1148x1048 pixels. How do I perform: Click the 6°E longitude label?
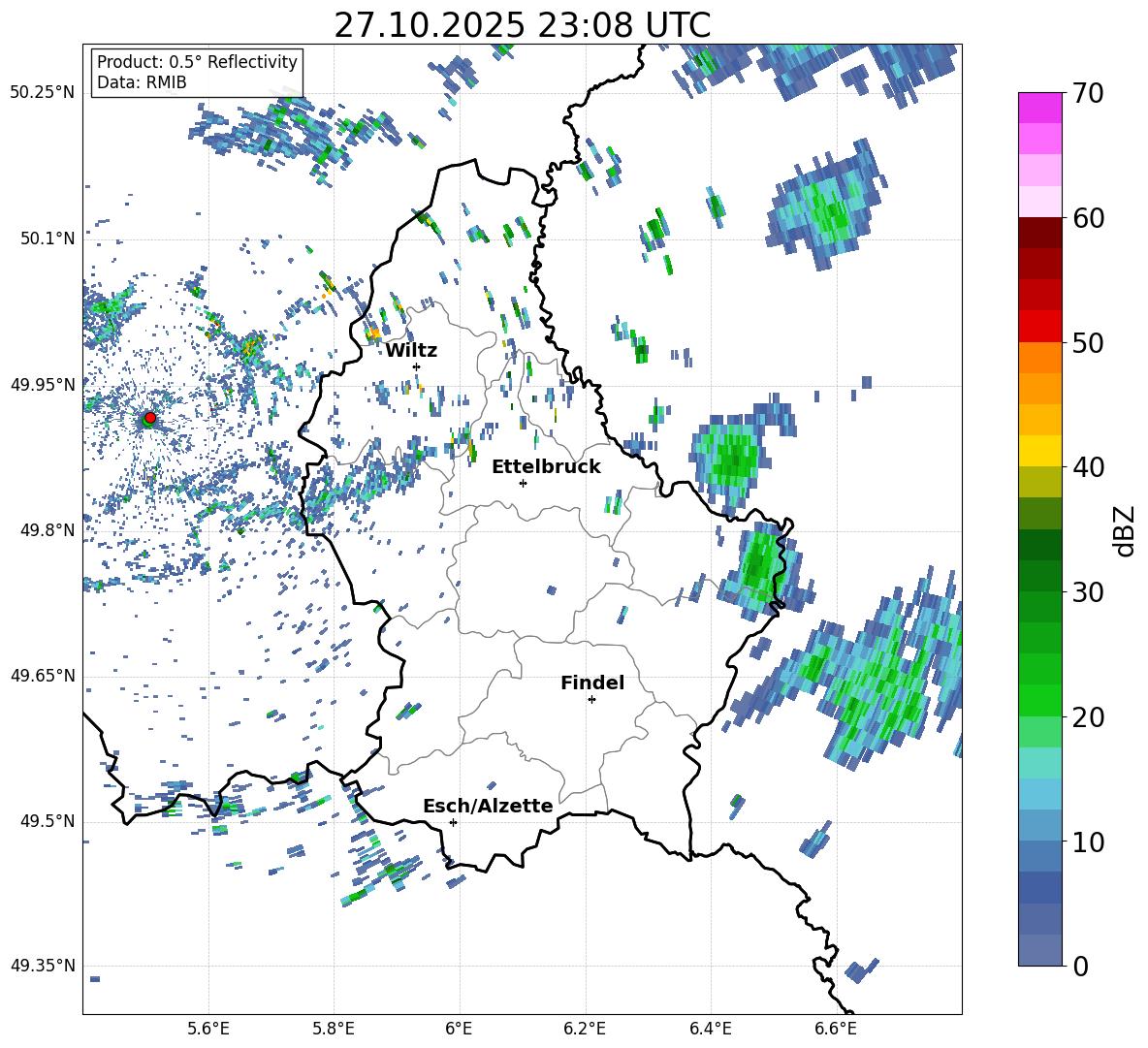(x=459, y=1030)
